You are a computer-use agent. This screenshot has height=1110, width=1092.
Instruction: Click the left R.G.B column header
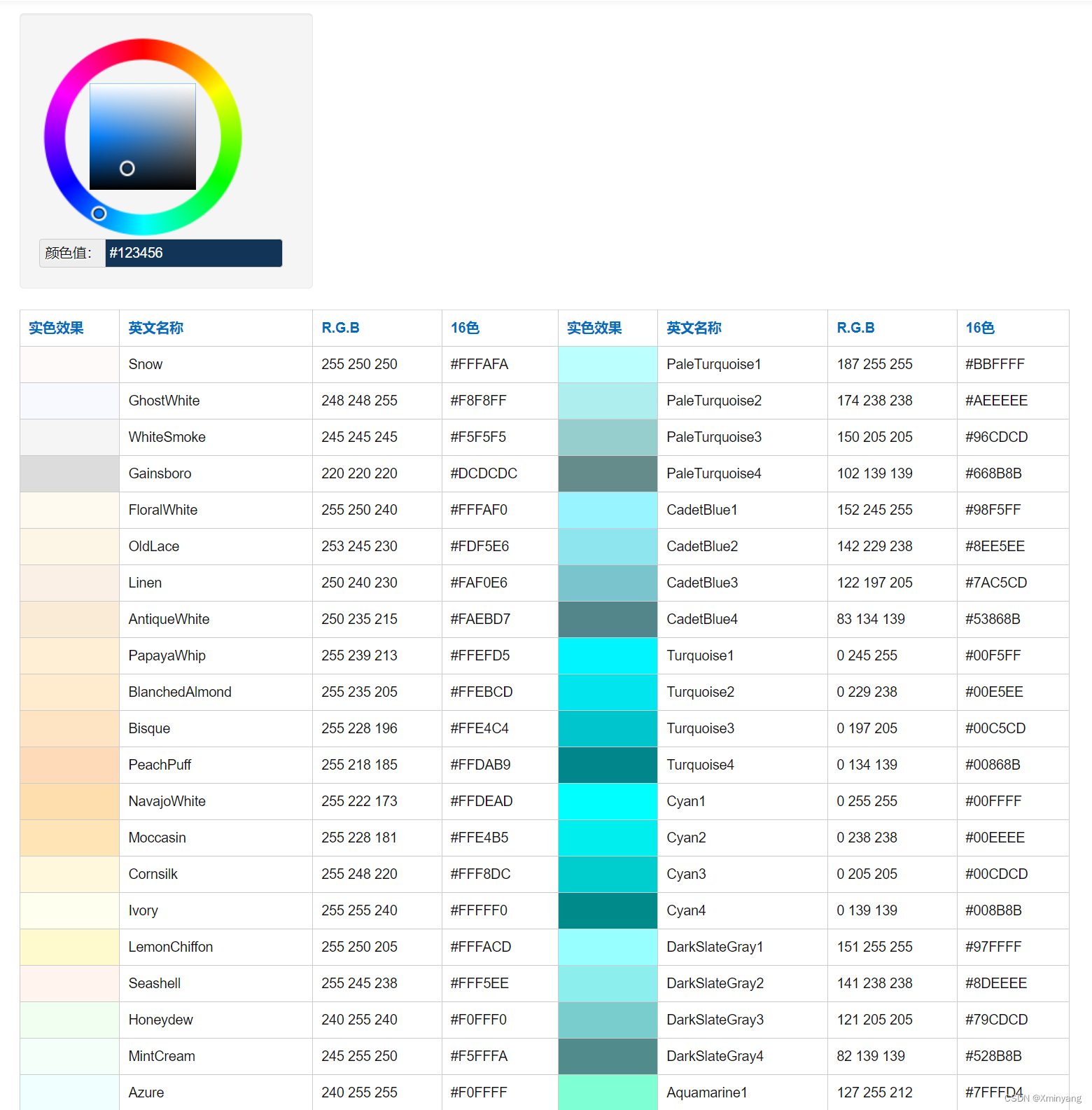tap(340, 328)
